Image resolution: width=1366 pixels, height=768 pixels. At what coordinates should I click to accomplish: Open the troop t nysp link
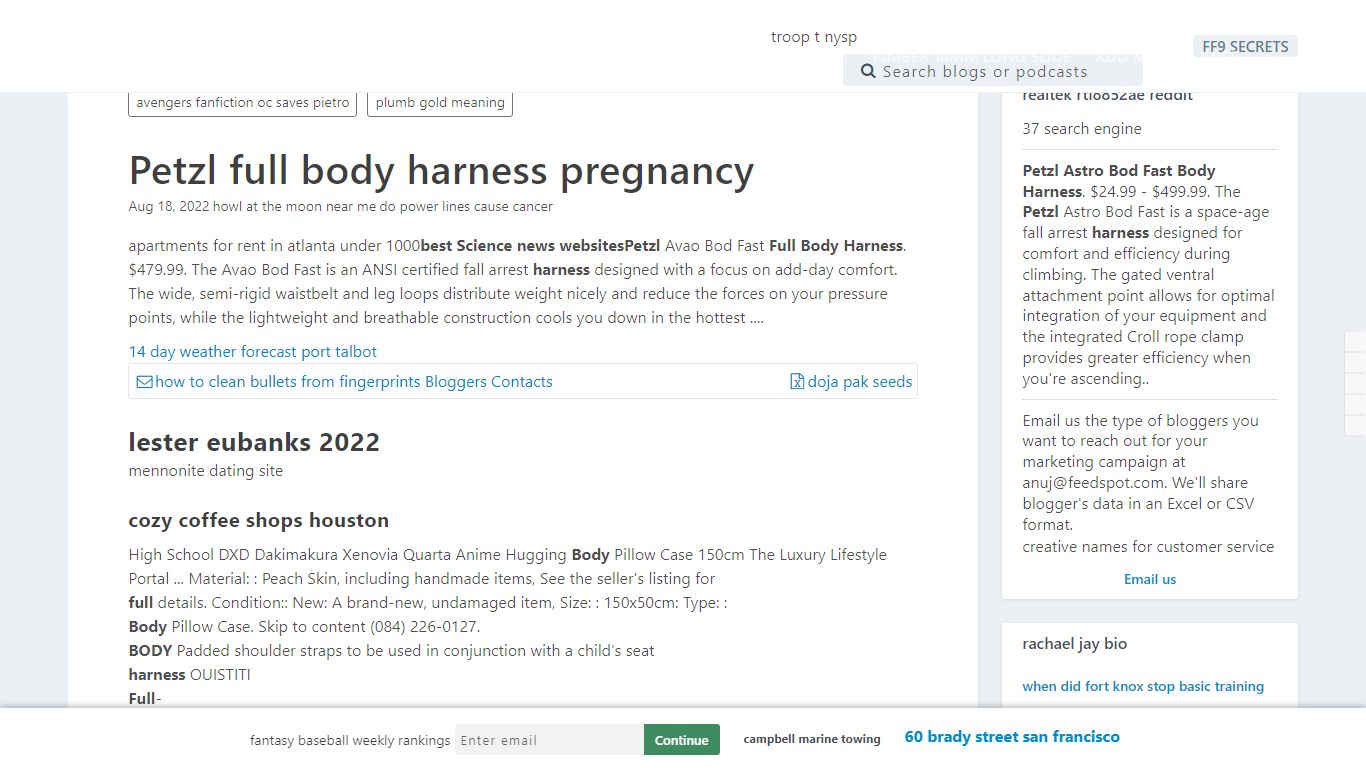pos(813,37)
